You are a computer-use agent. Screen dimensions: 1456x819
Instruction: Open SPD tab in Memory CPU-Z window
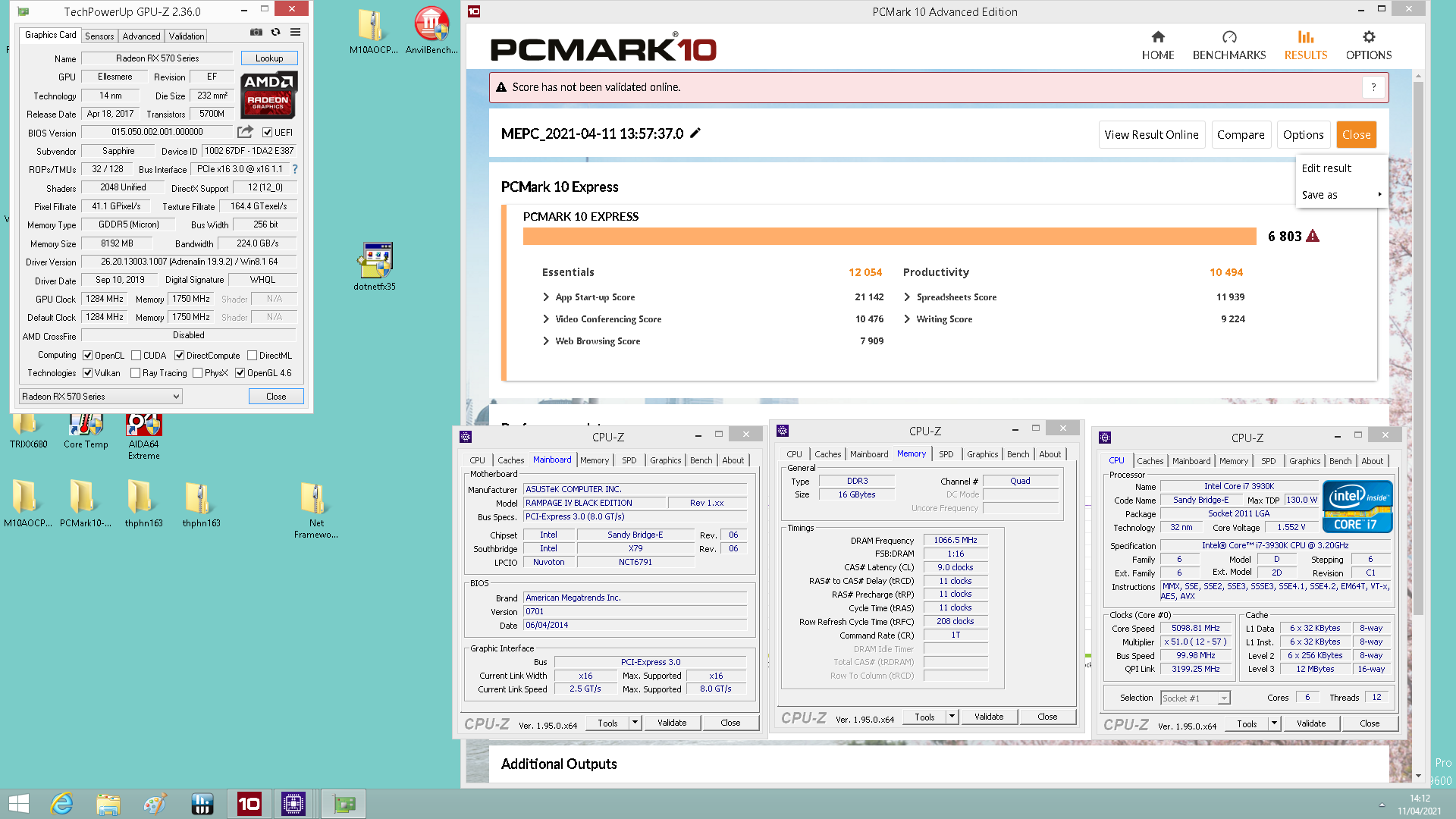click(946, 454)
